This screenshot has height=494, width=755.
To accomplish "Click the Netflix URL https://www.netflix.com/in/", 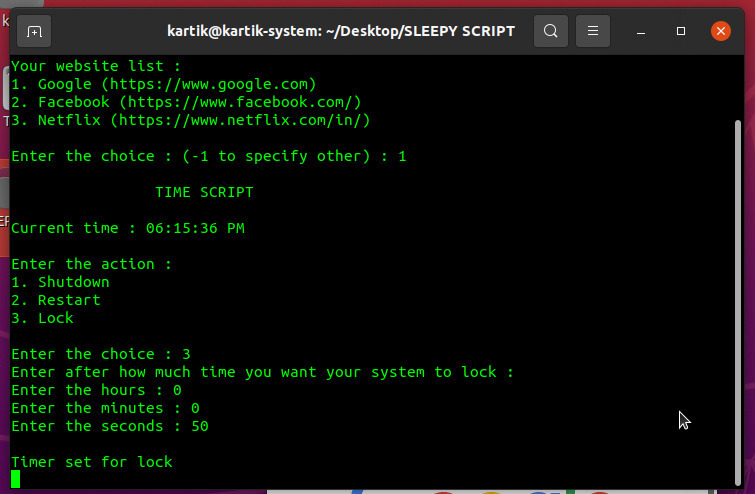I will pos(240,120).
